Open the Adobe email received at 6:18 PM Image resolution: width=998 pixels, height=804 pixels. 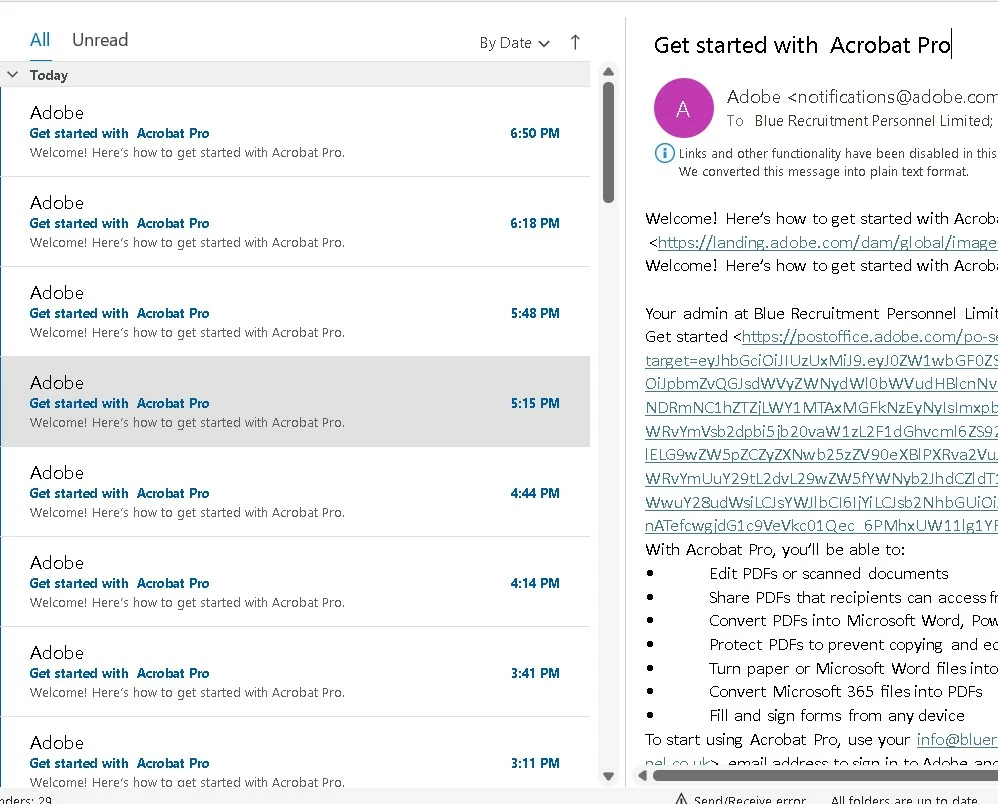(295, 222)
